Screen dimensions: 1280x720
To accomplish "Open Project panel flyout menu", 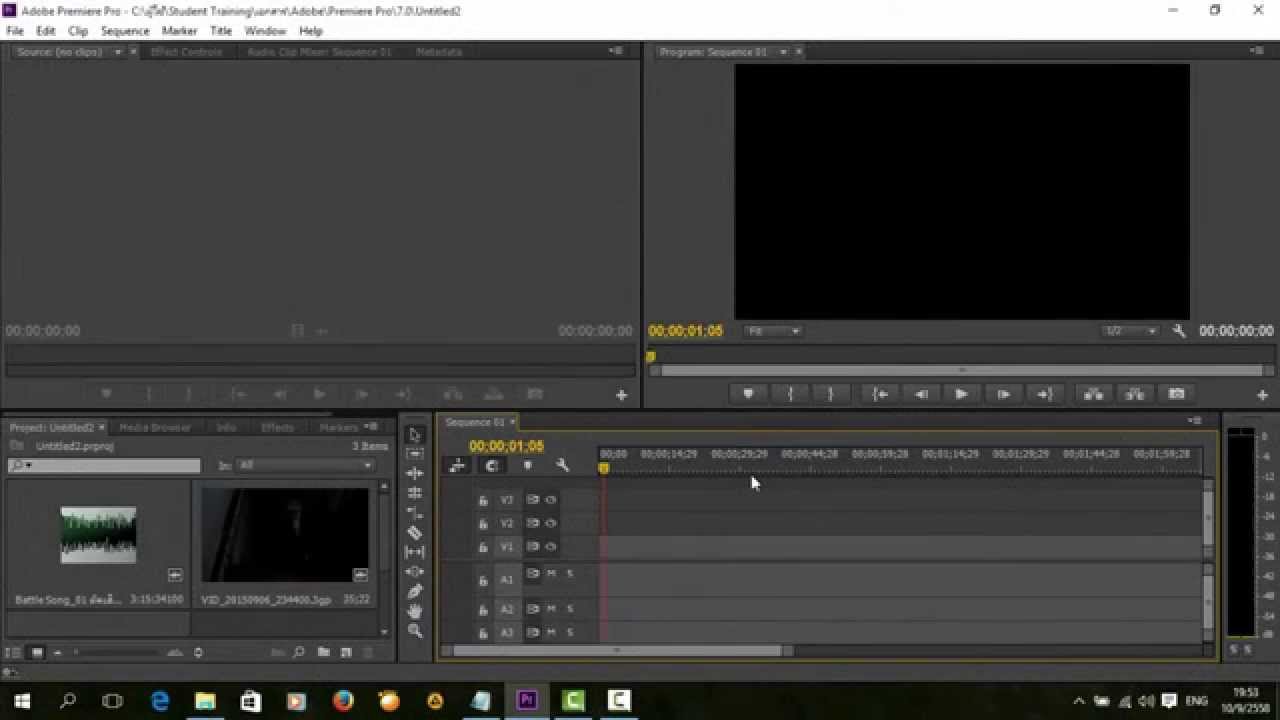I will pos(372,427).
